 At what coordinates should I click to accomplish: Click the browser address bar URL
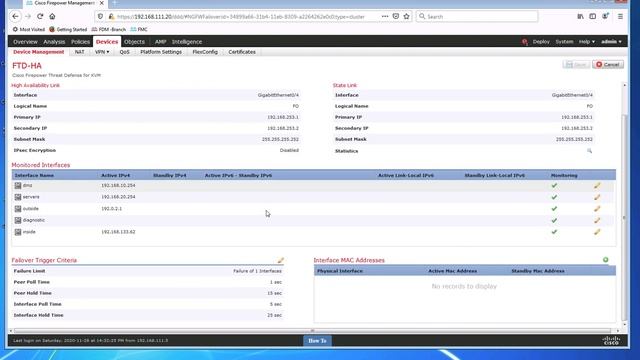pyautogui.click(x=241, y=17)
